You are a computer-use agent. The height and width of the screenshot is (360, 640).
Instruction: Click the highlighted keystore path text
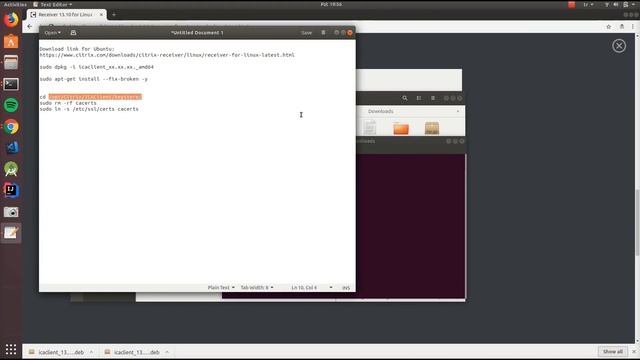(95, 97)
